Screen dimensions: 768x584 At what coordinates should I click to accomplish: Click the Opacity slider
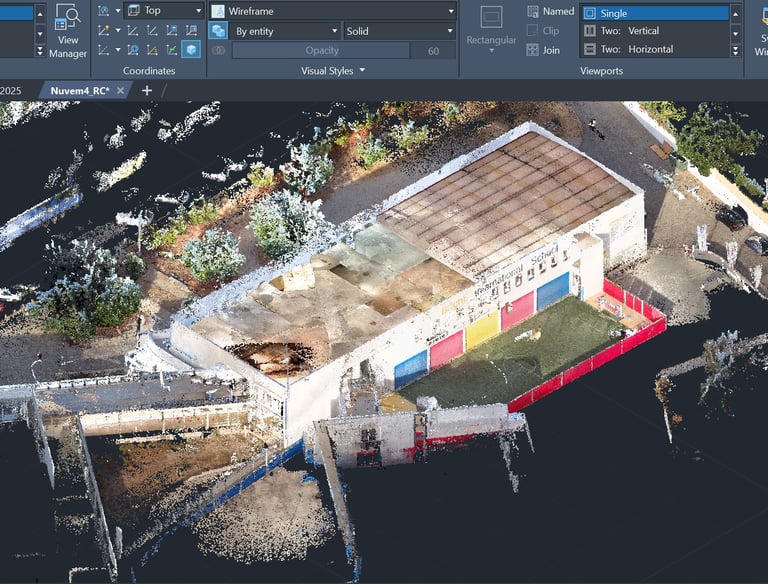coord(321,50)
